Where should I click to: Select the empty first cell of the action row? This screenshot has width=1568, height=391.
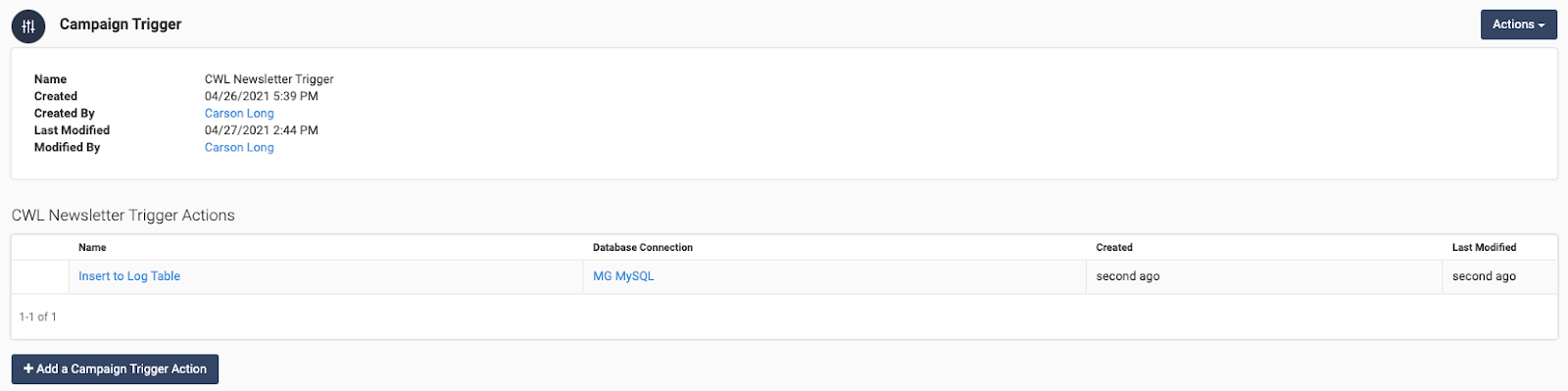click(x=40, y=277)
